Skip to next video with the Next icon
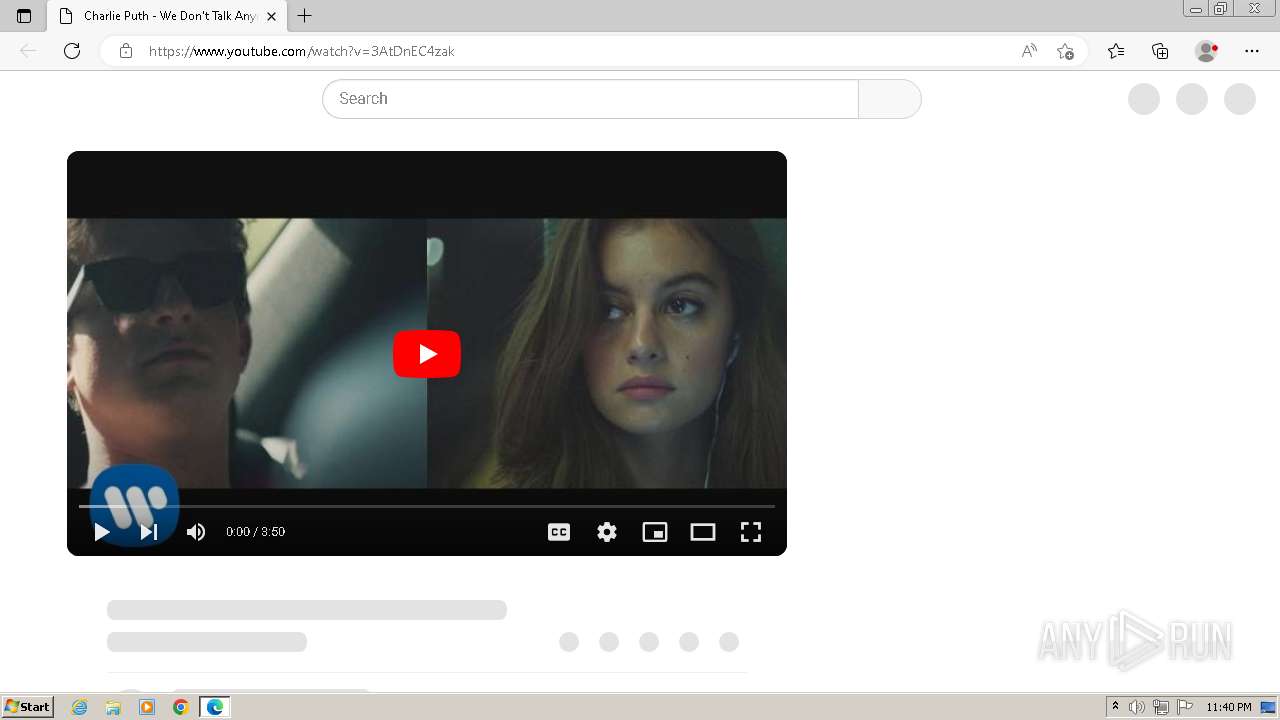The image size is (1280, 720). (x=149, y=532)
